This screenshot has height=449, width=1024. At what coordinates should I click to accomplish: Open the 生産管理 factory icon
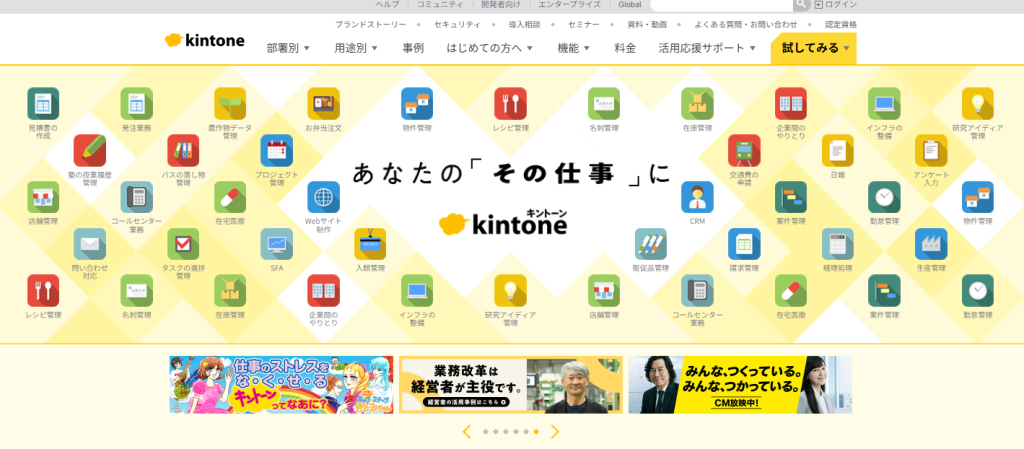931,244
